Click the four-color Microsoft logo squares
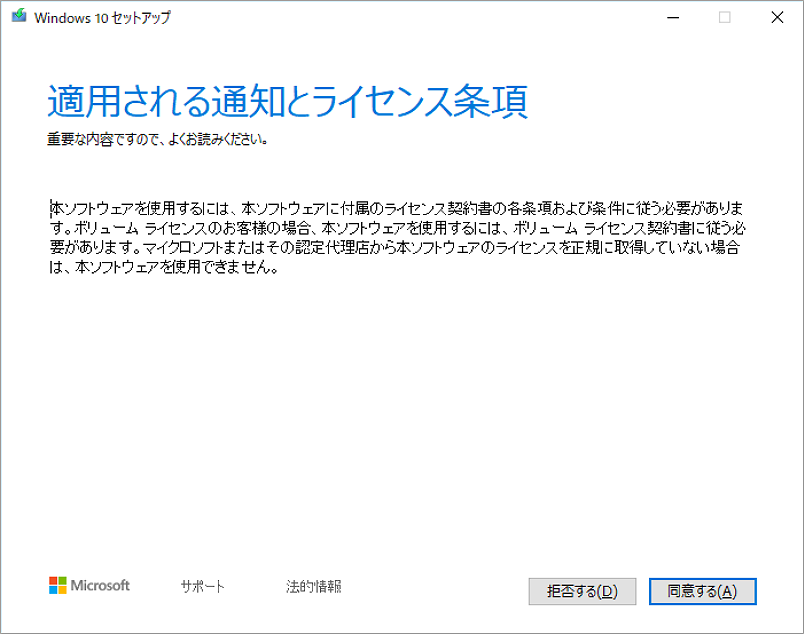Viewport: 804px width, 634px height. point(57,586)
